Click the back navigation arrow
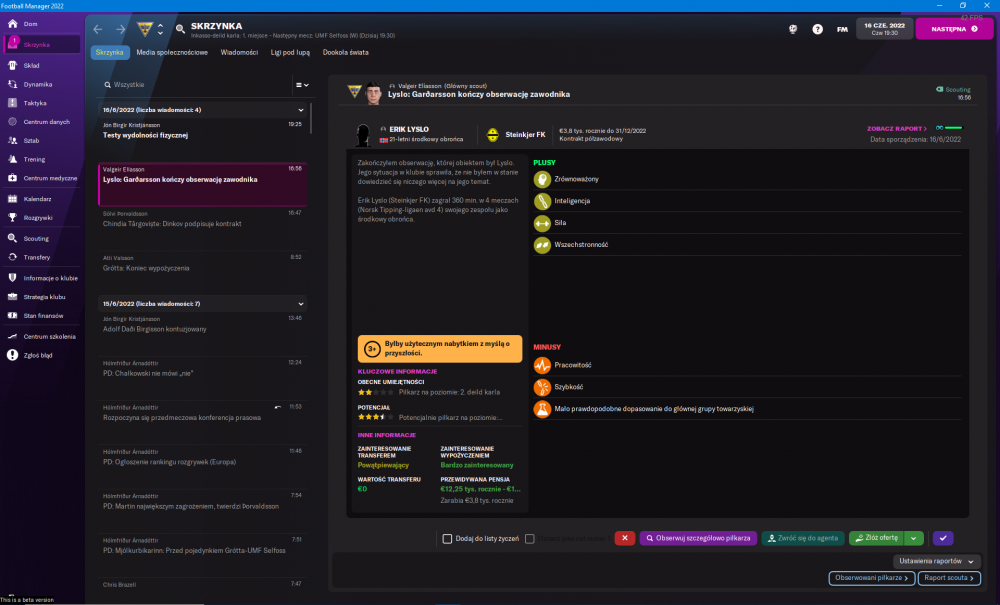This screenshot has height=605, width=1000. pyautogui.click(x=97, y=29)
